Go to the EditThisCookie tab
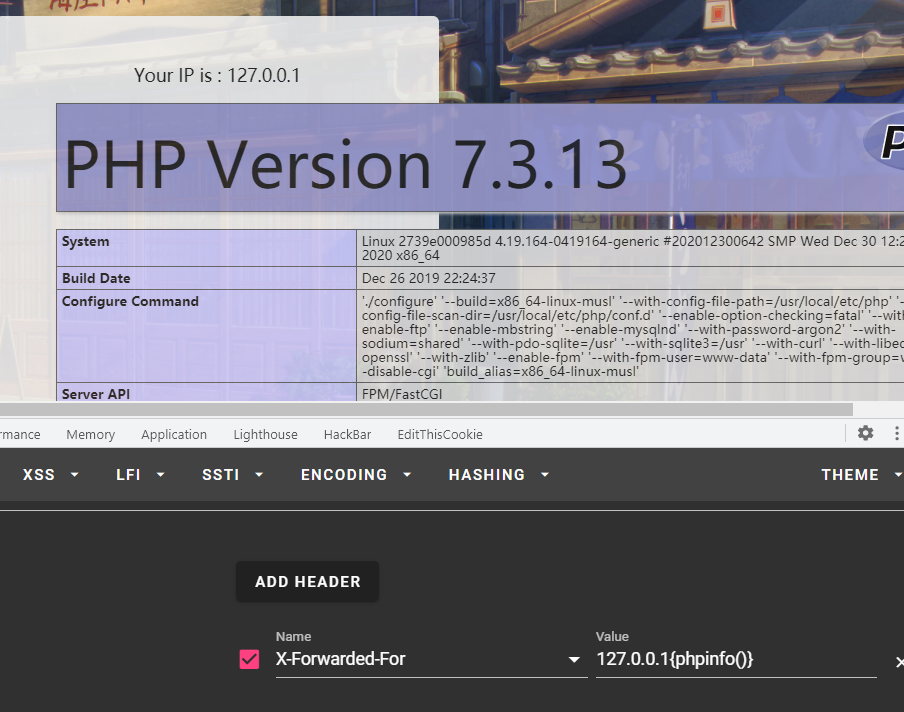904x712 pixels. (x=439, y=434)
